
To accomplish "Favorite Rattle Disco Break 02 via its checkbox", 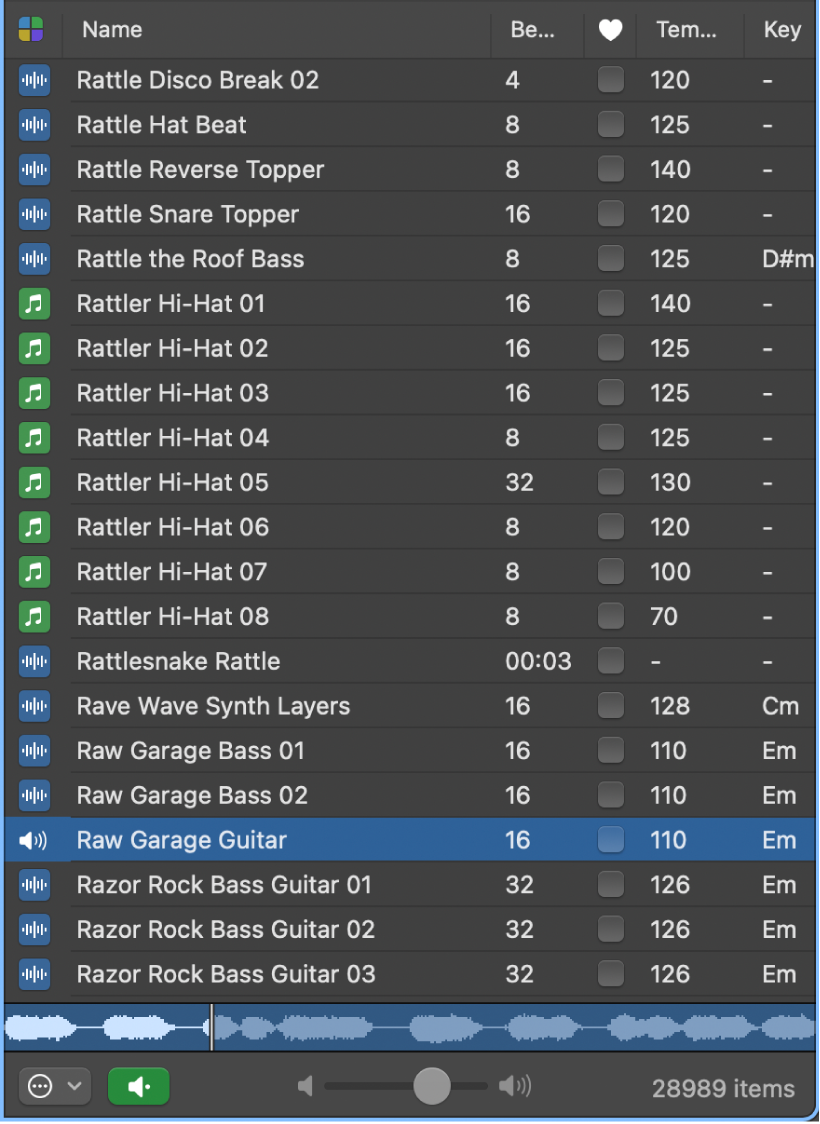I will click(611, 80).
